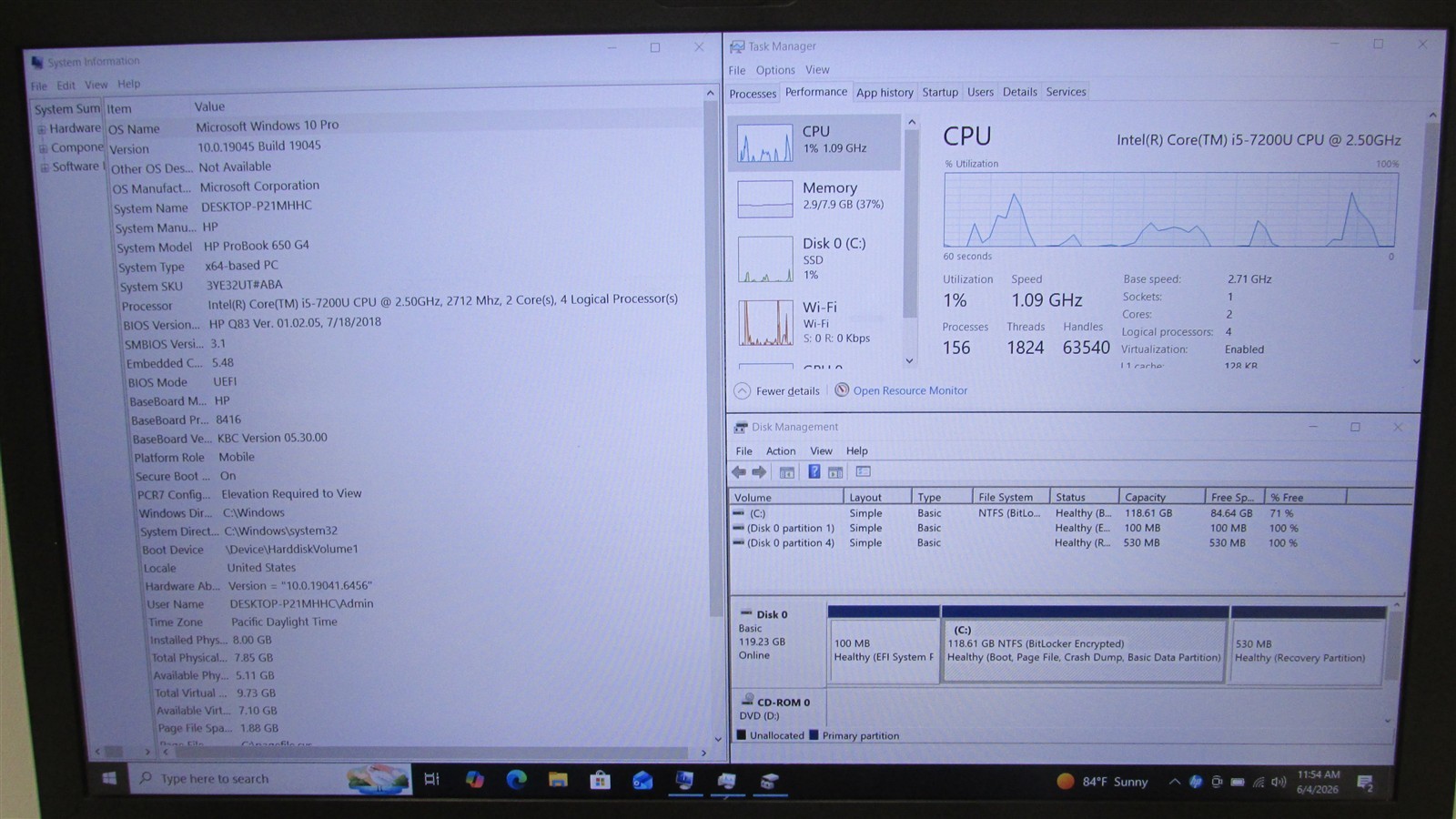Viewport: 1456px width, 819px height.
Task: Click scroll-down arrow of Task Manager performance list
Action: pos(909,360)
